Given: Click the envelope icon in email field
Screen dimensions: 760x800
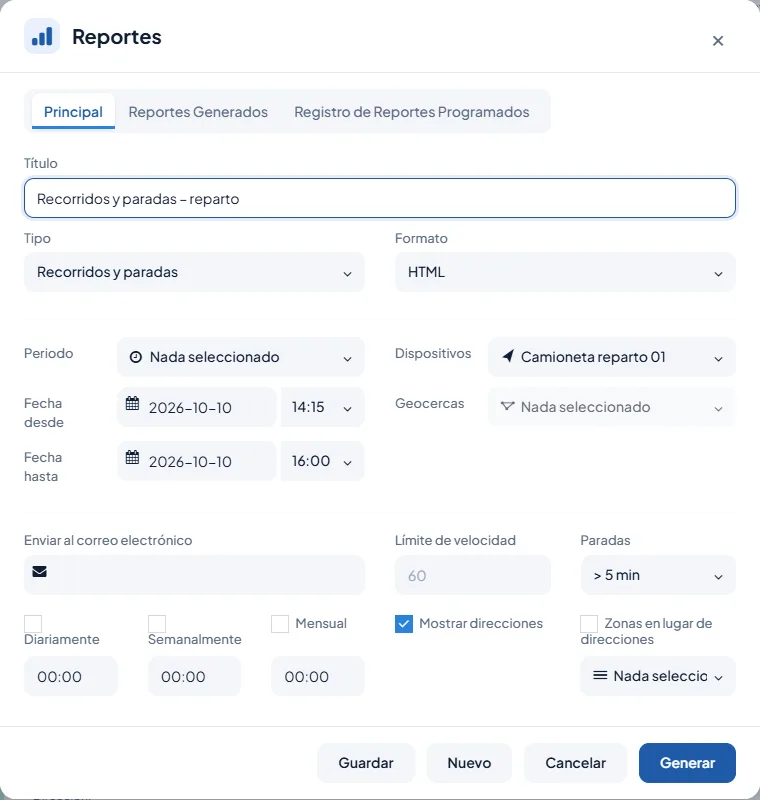Looking at the screenshot, I should click(40, 571).
